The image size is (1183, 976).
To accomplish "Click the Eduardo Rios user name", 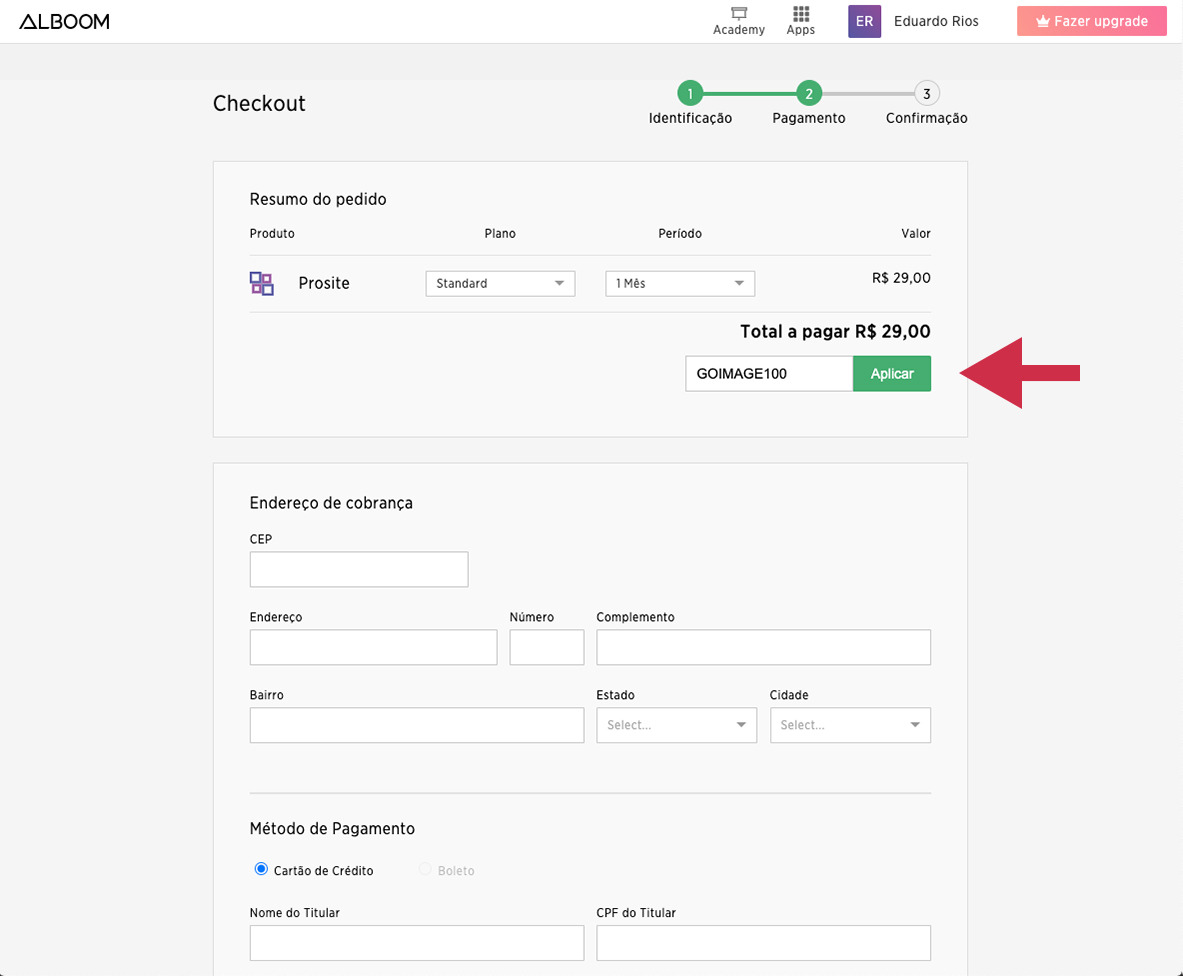I will pos(936,21).
